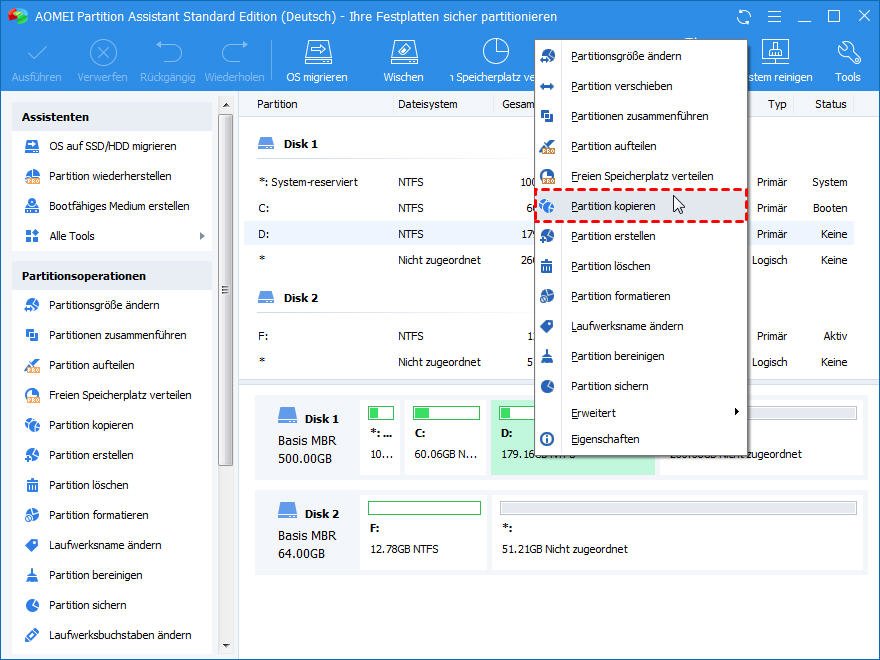Viewport: 880px width, 660px height.
Task: Choose Partition aufteilen in context menu
Action: pos(641,146)
